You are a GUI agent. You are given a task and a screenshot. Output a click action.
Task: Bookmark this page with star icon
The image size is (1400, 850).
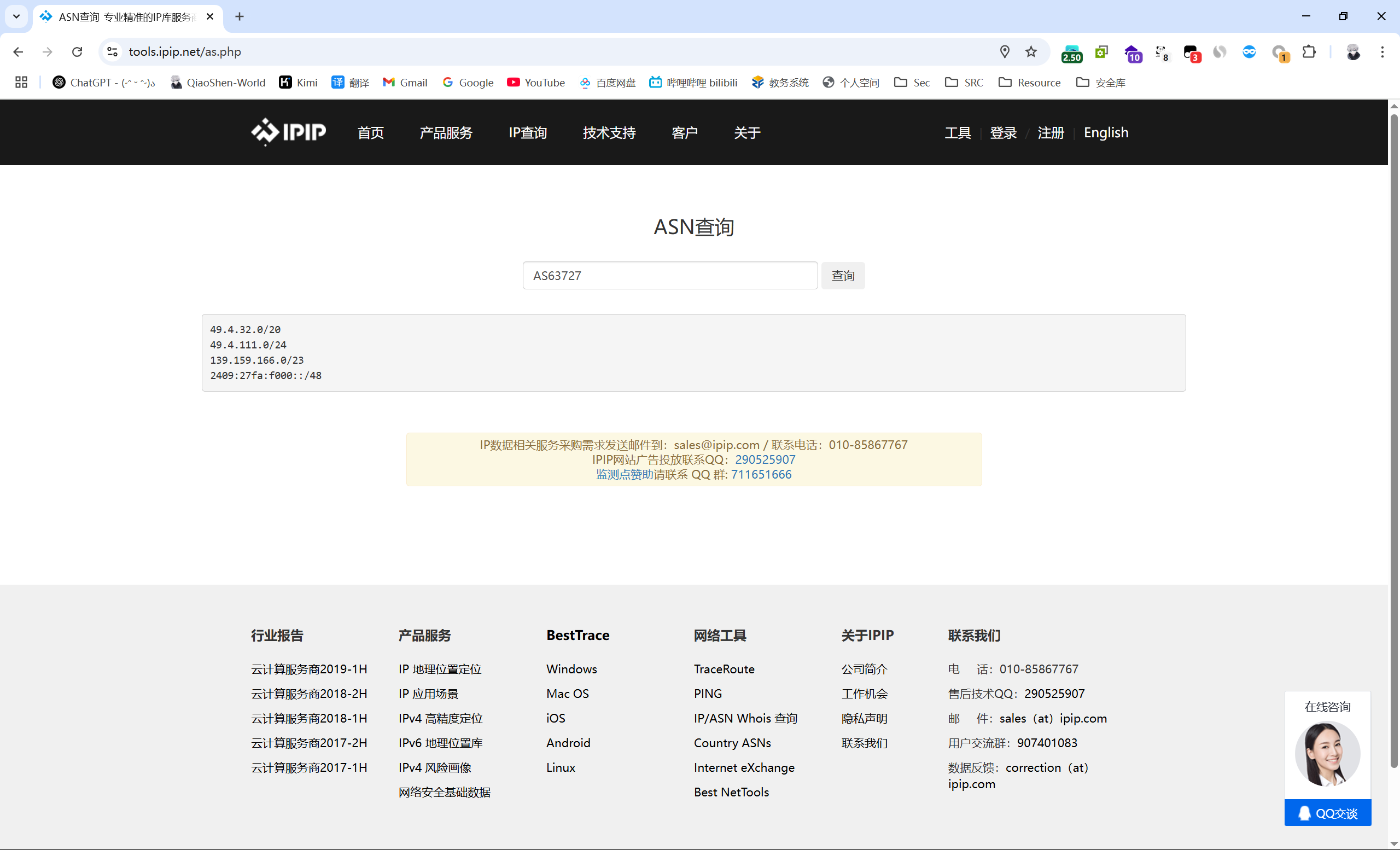pyautogui.click(x=1031, y=52)
